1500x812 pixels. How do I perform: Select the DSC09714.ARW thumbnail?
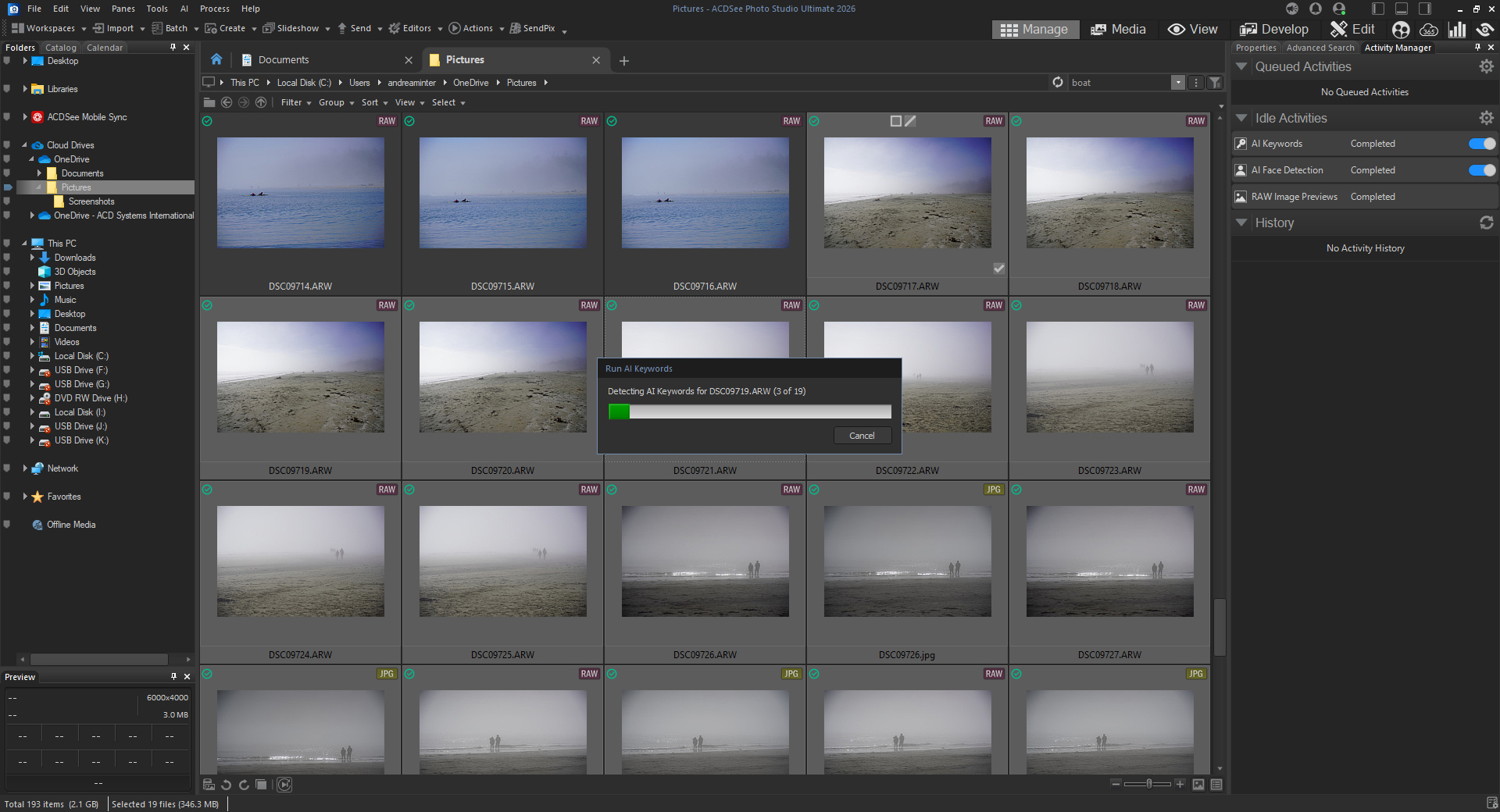point(301,194)
